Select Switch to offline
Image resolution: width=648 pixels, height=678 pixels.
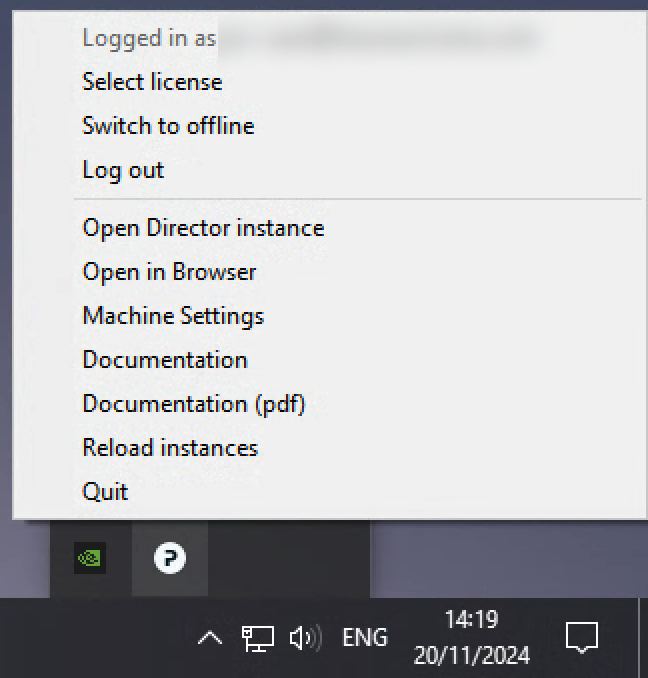[168, 126]
